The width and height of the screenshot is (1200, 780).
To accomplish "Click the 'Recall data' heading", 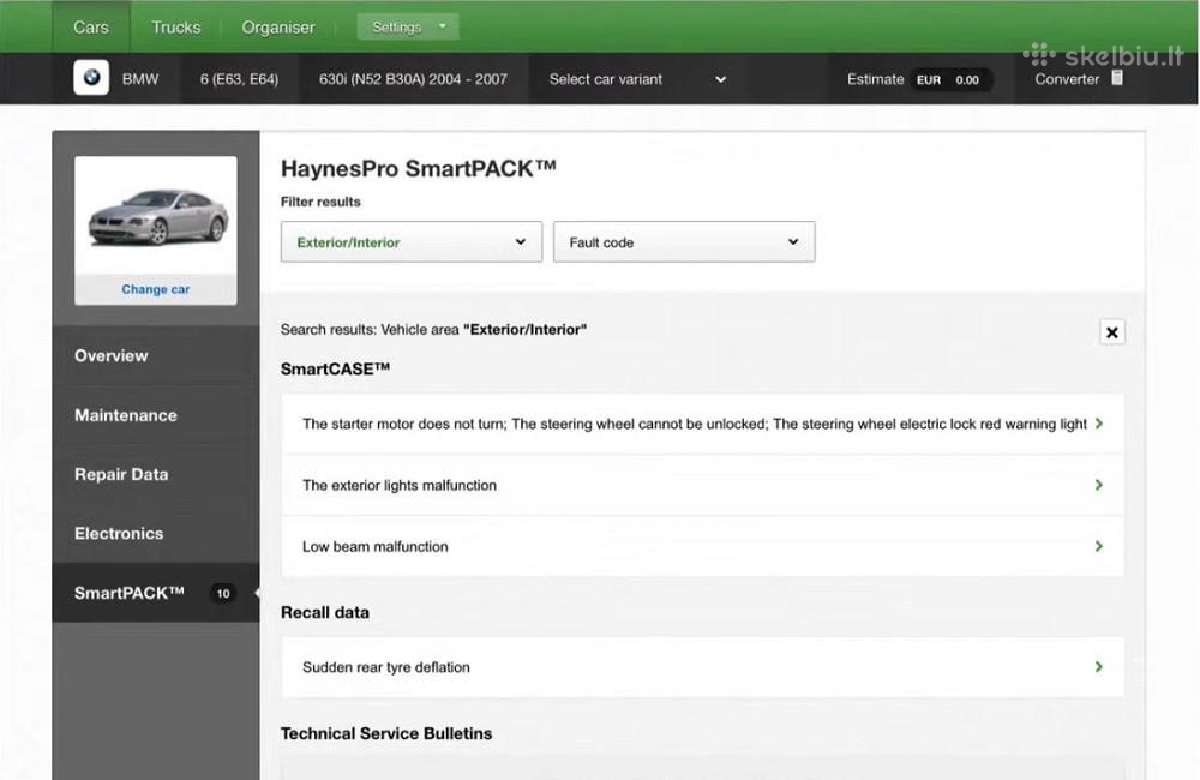I will (x=325, y=612).
